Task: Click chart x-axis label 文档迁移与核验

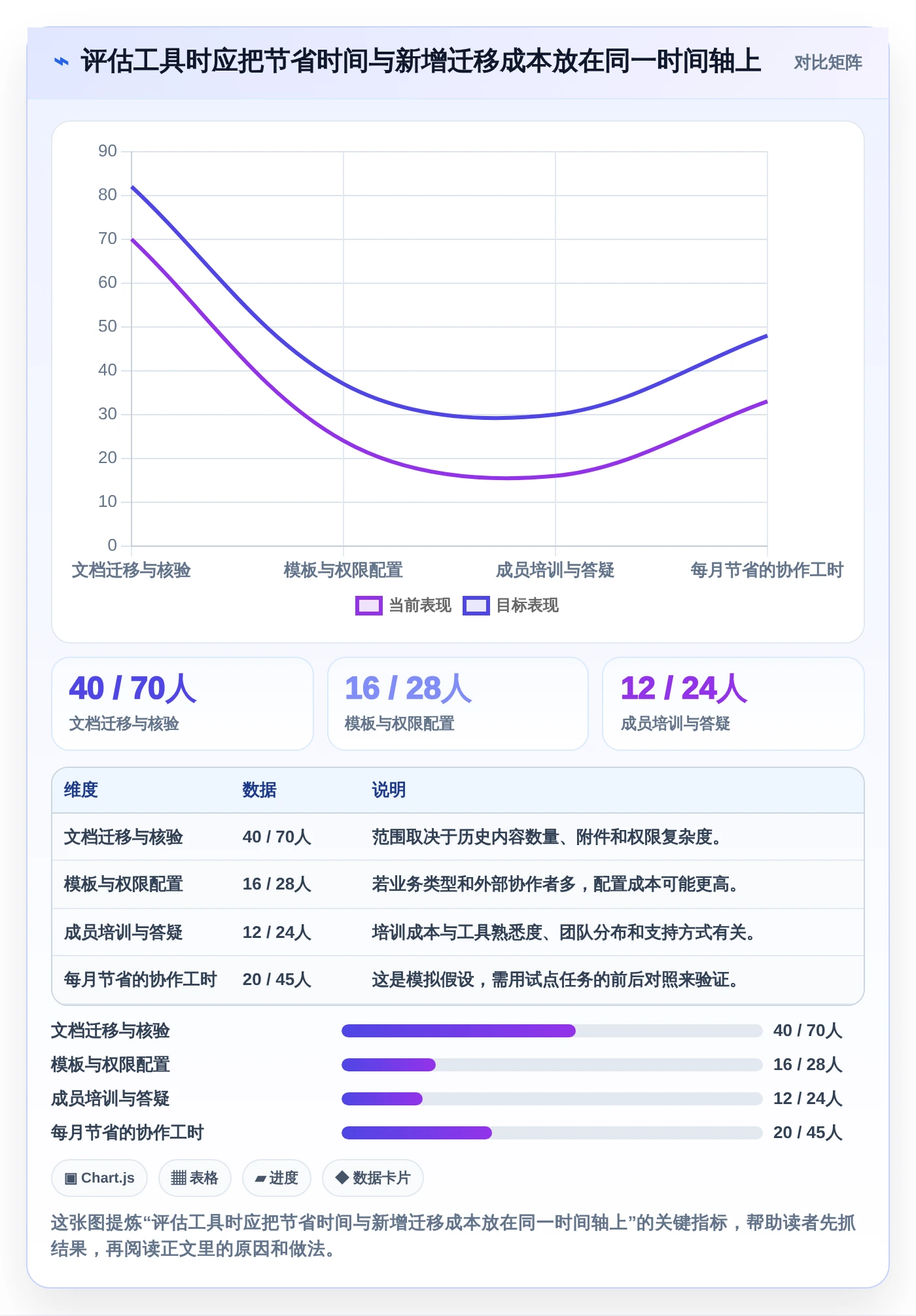Action: pos(132,570)
